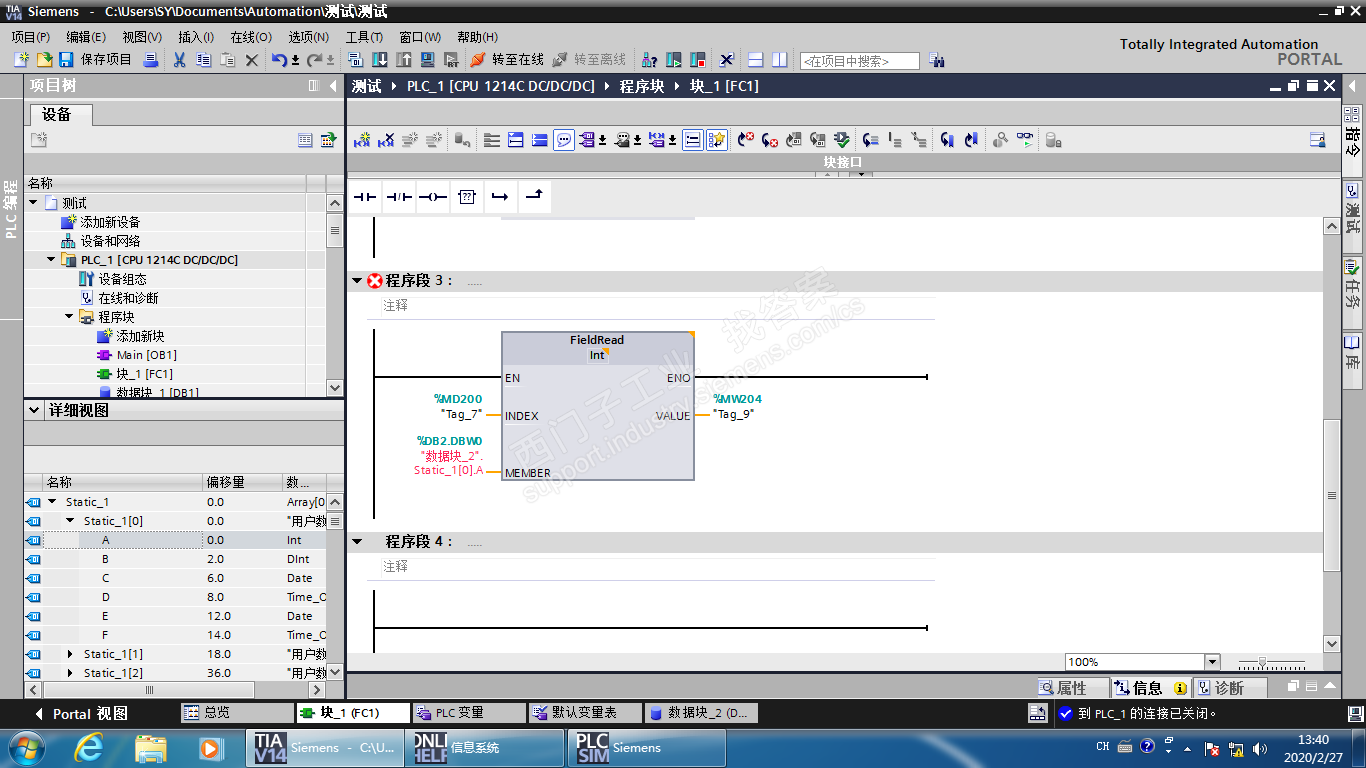This screenshot has width=1366, height=768.
Task: Open the zoom level 100% dropdown
Action: pos(1213,662)
